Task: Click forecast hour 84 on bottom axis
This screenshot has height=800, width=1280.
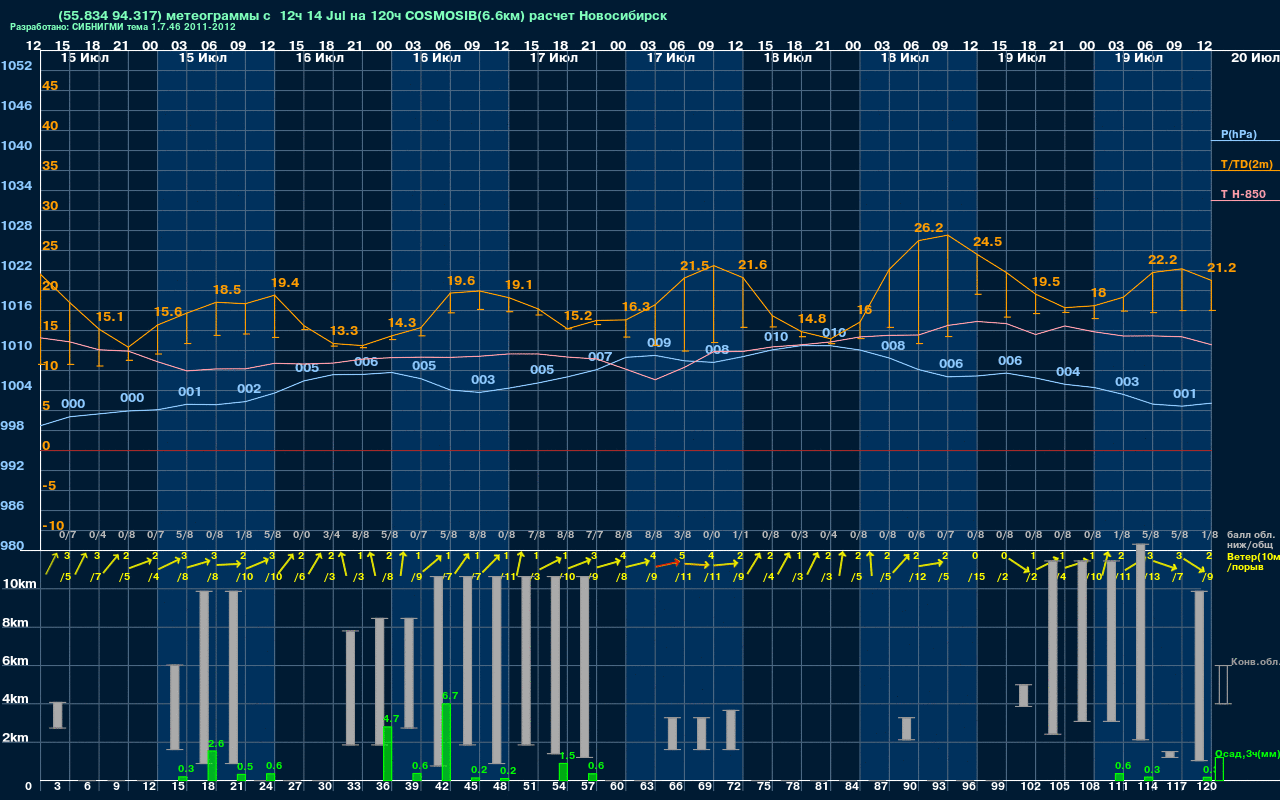Action: pos(852,788)
